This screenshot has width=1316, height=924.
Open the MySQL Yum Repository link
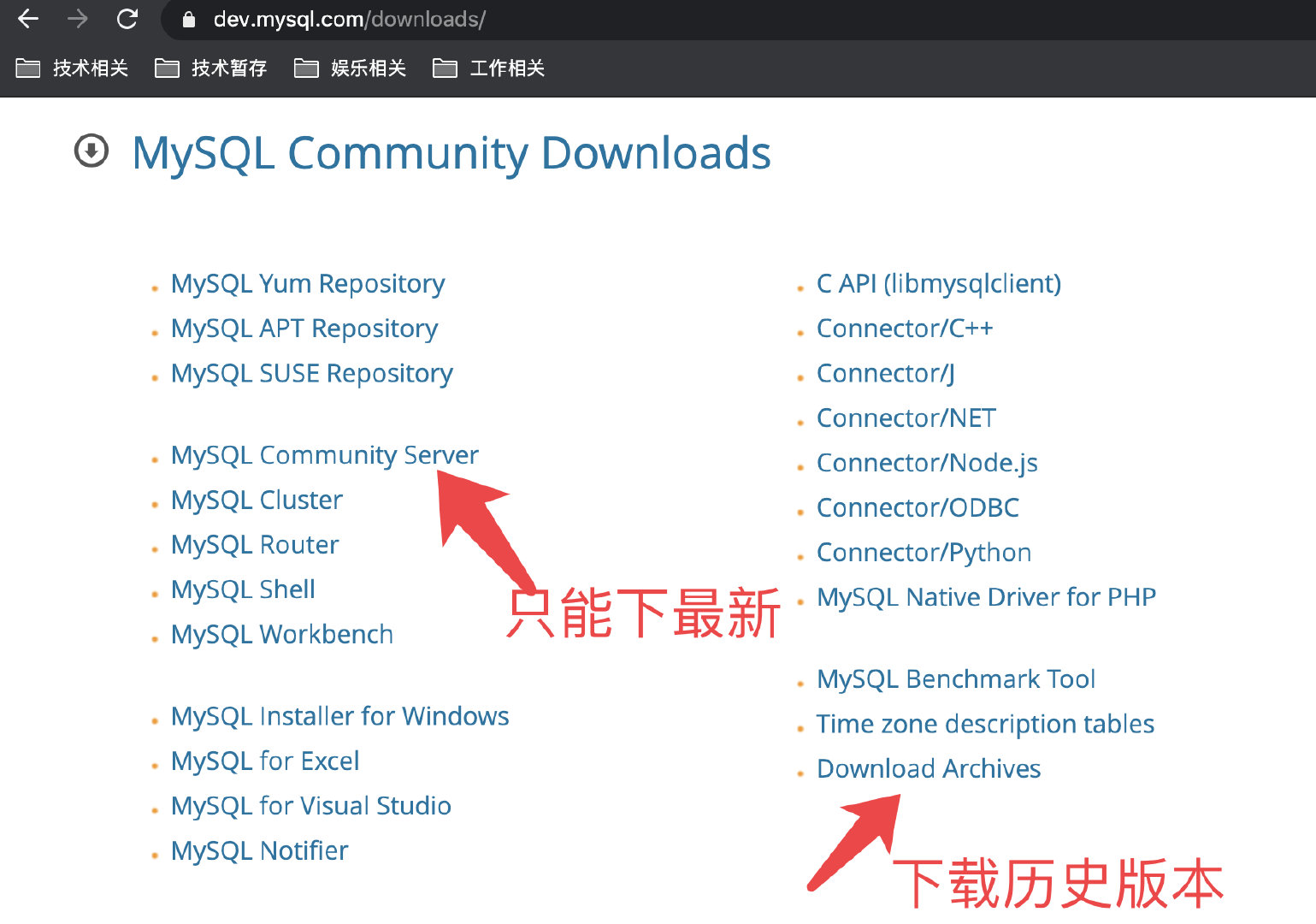[x=308, y=284]
